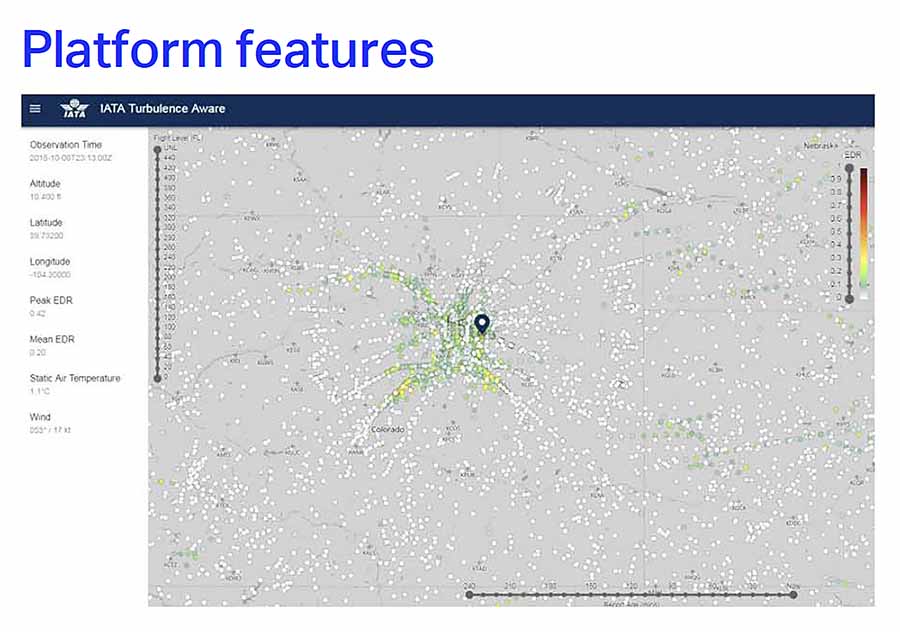Screen dimensions: 900x632
Task: Click the Now handle on Report Age slider
Action: tap(793, 595)
